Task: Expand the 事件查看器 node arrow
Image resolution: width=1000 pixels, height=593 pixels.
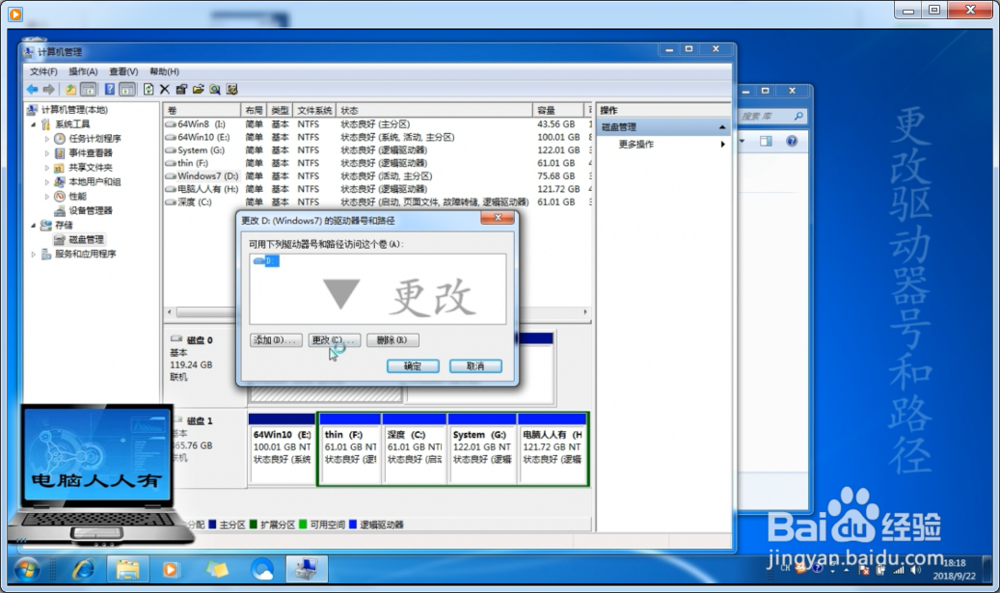Action: pos(47,153)
